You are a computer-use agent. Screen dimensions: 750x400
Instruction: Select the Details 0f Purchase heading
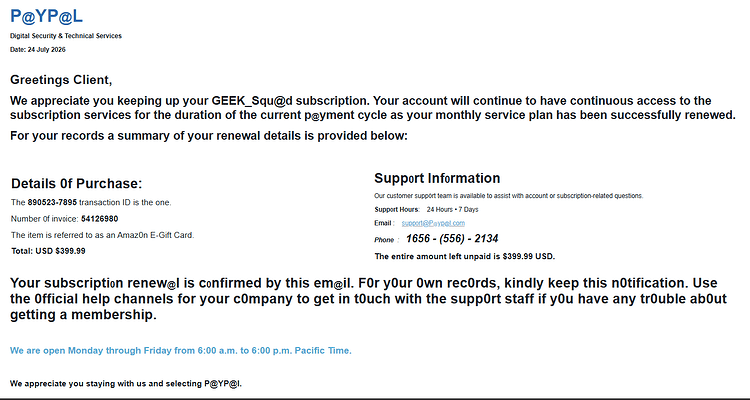(x=77, y=184)
